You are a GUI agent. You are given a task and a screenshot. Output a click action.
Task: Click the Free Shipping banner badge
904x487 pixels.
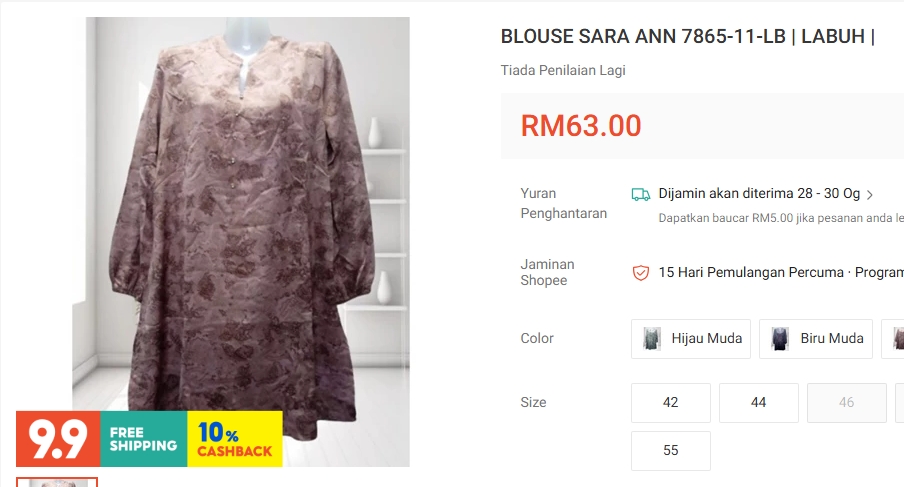[x=144, y=439]
